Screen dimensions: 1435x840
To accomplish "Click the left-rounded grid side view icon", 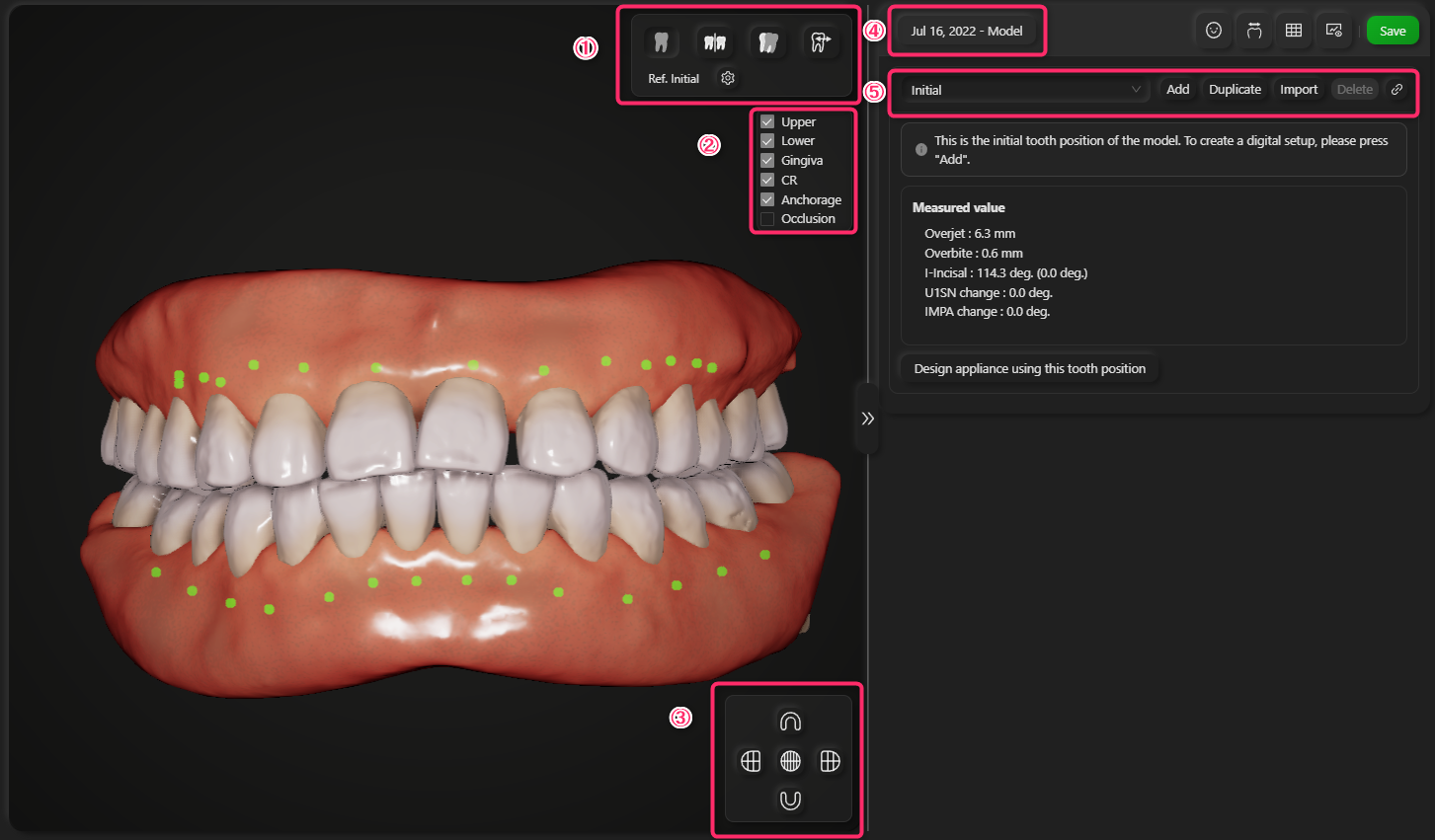I will pos(751,761).
